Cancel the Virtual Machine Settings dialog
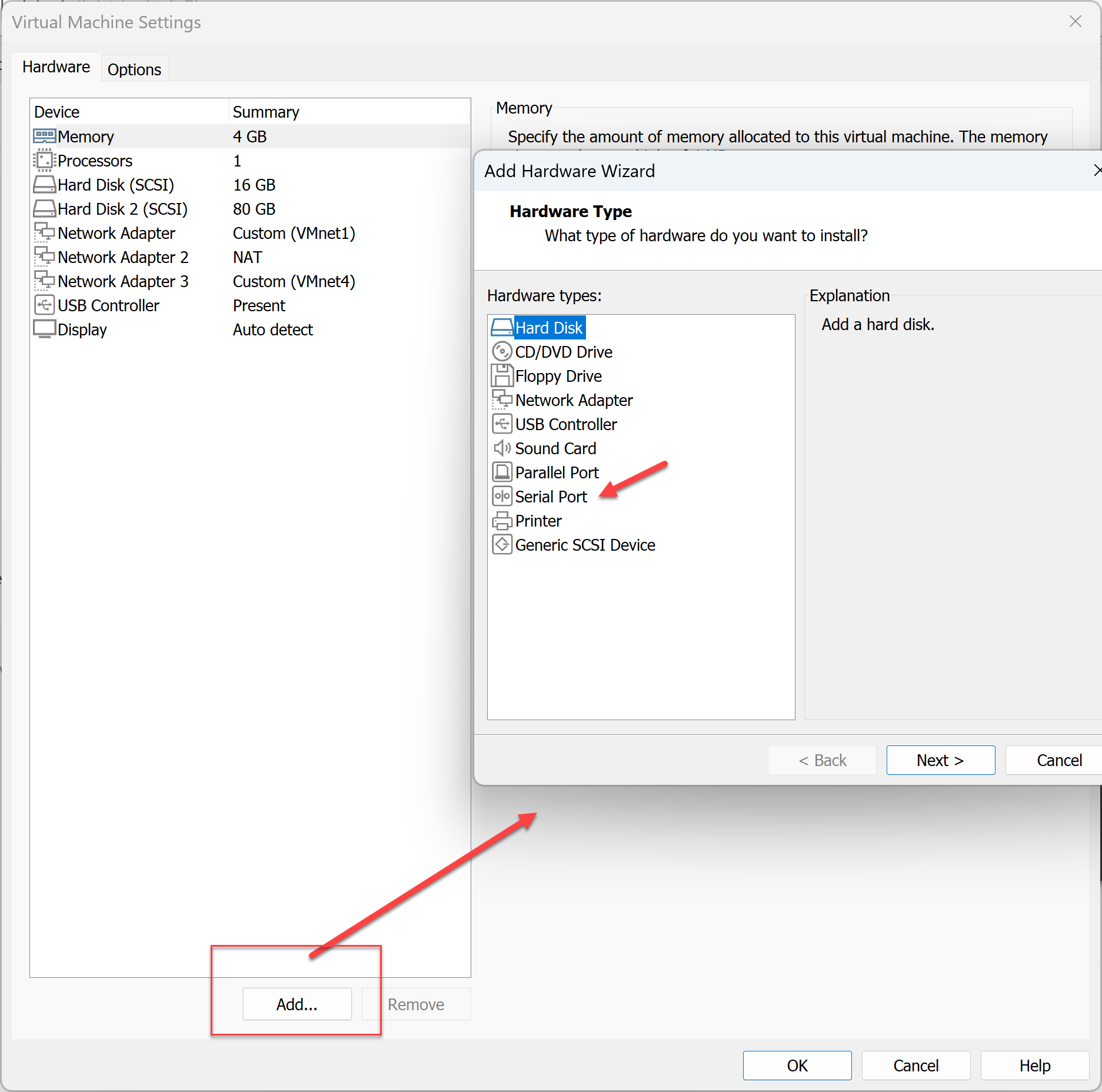 pos(916,1066)
